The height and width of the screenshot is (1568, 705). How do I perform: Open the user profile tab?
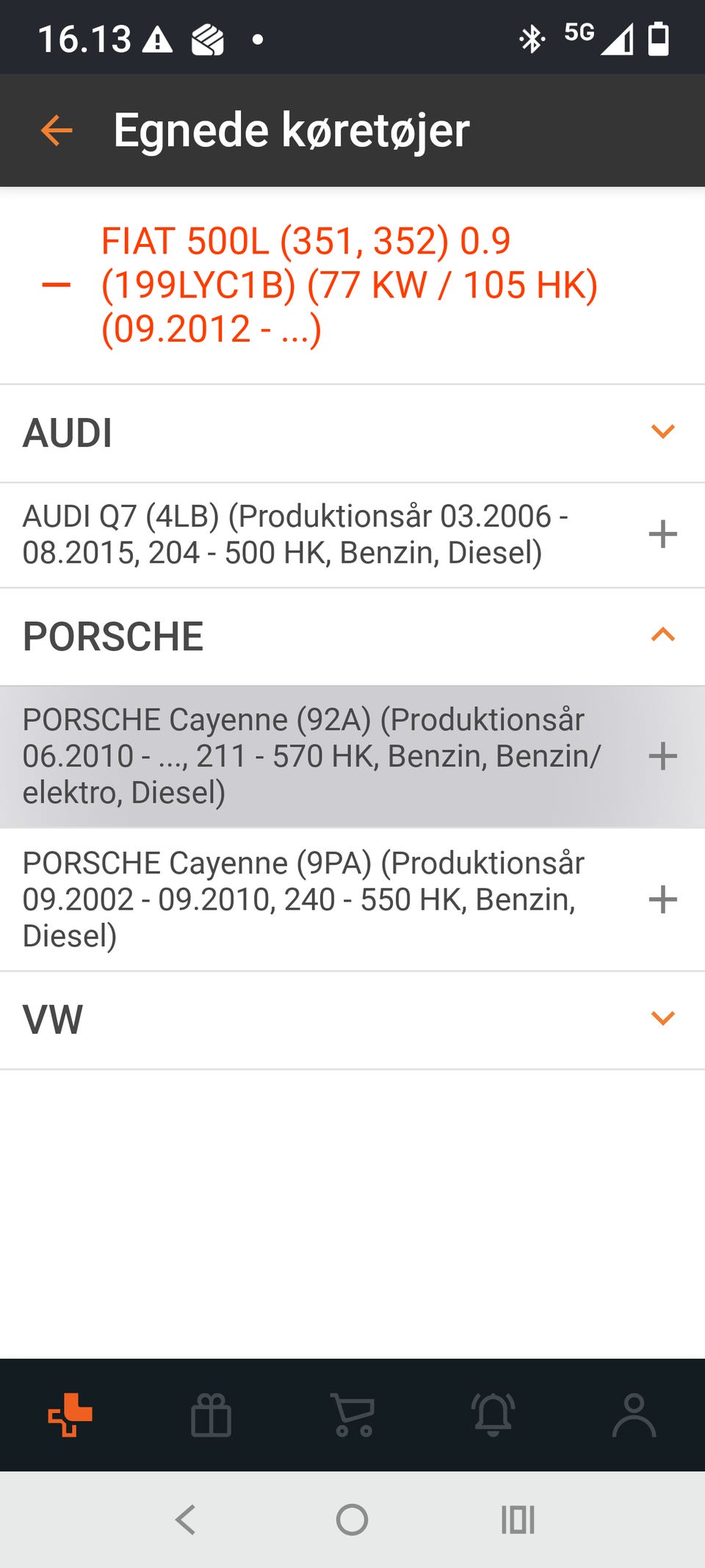click(x=634, y=1414)
